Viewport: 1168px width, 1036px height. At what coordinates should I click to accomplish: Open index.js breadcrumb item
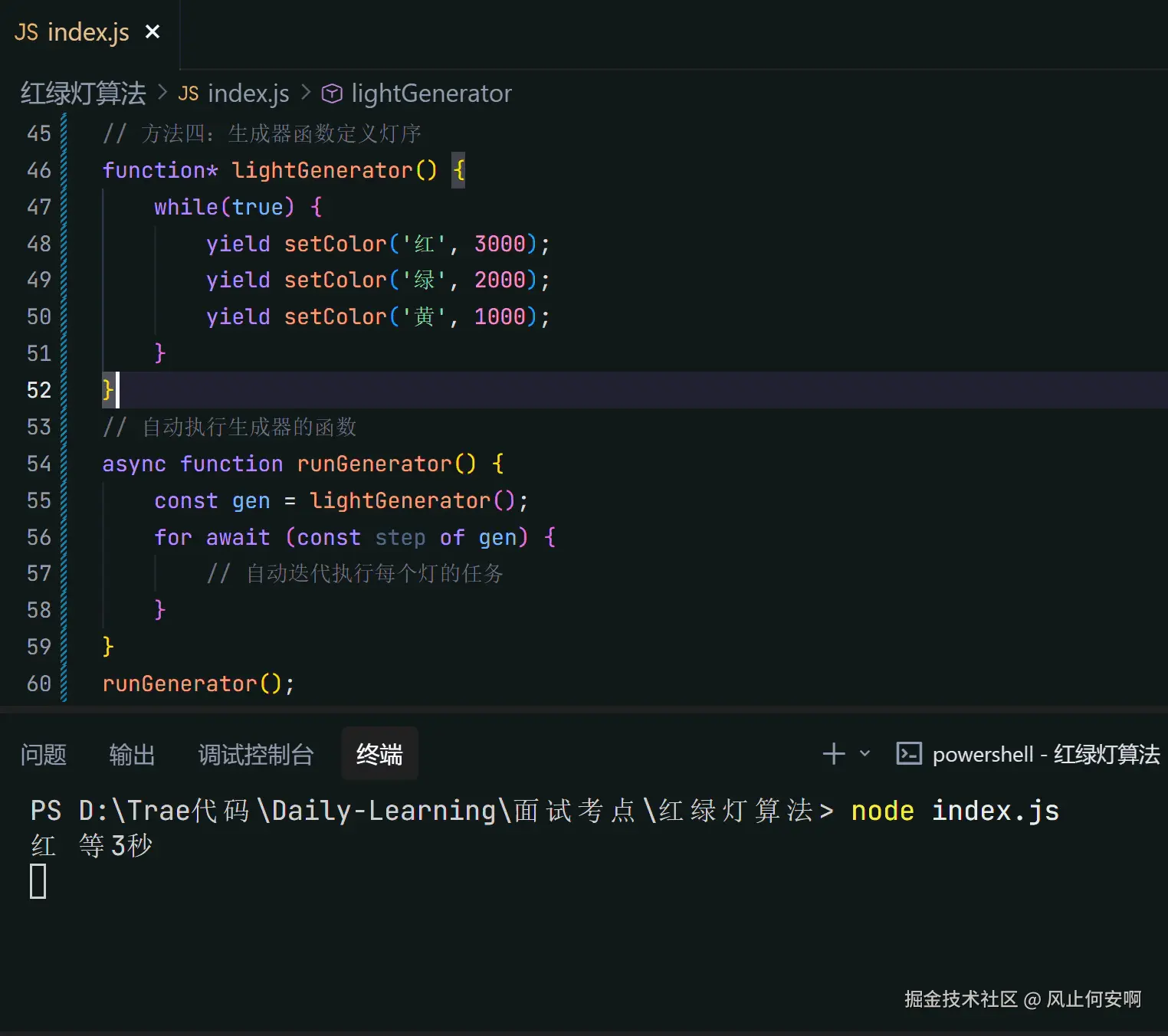click(x=248, y=93)
